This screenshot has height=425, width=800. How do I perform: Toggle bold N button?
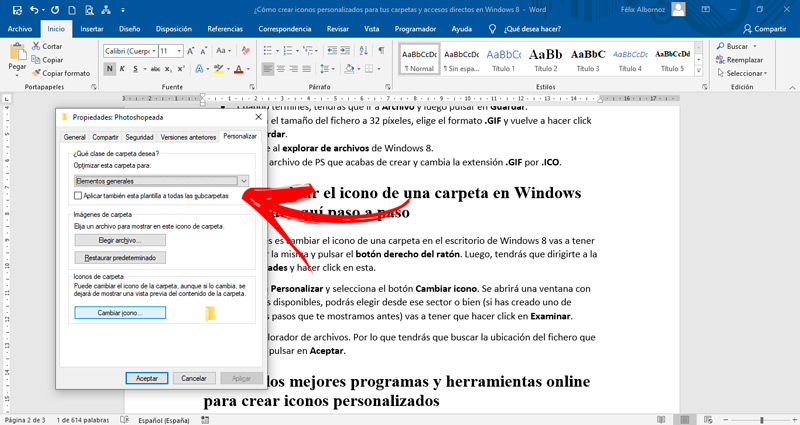coord(109,68)
